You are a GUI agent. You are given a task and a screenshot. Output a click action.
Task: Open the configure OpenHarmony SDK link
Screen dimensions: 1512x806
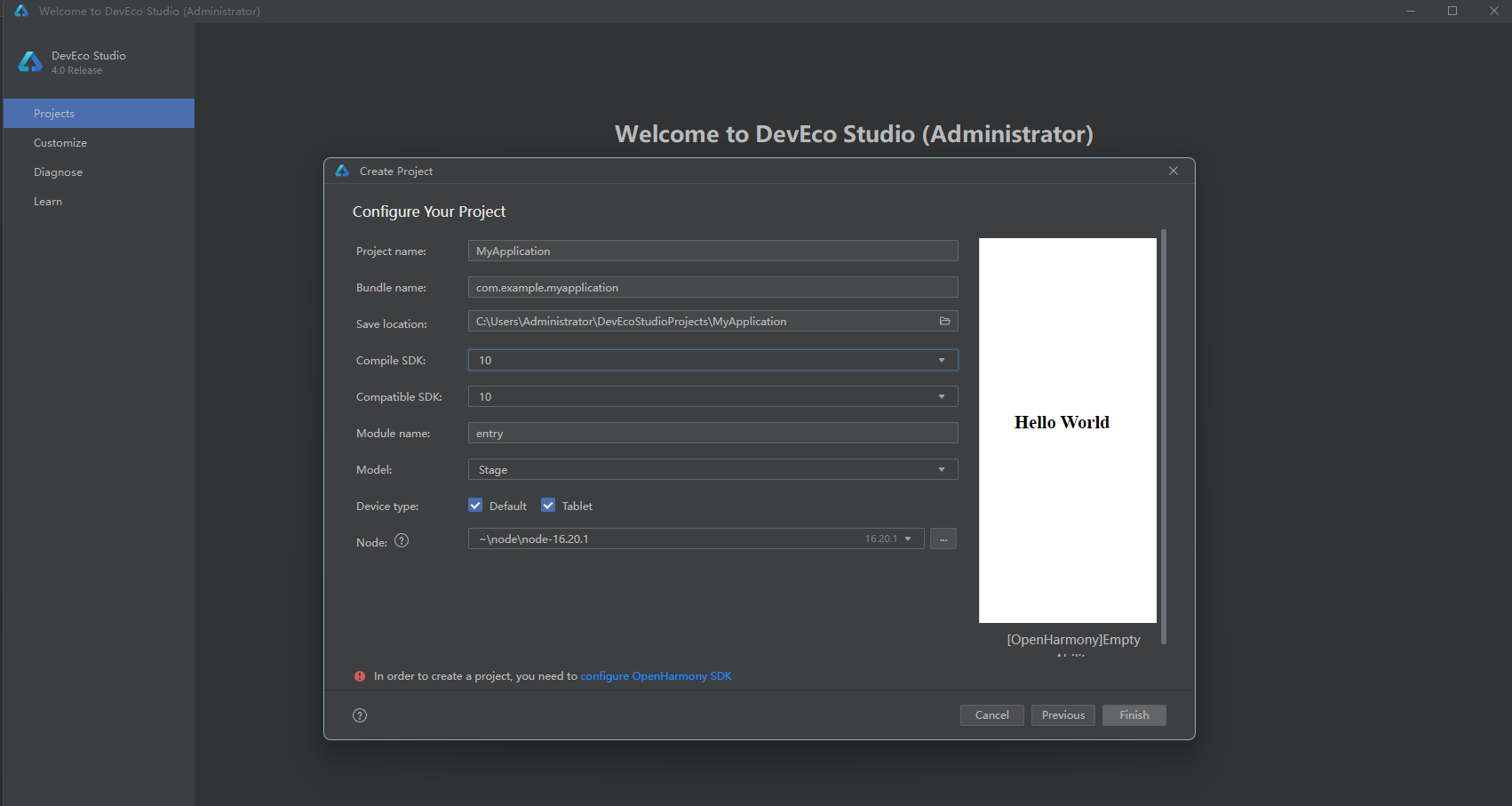(656, 676)
